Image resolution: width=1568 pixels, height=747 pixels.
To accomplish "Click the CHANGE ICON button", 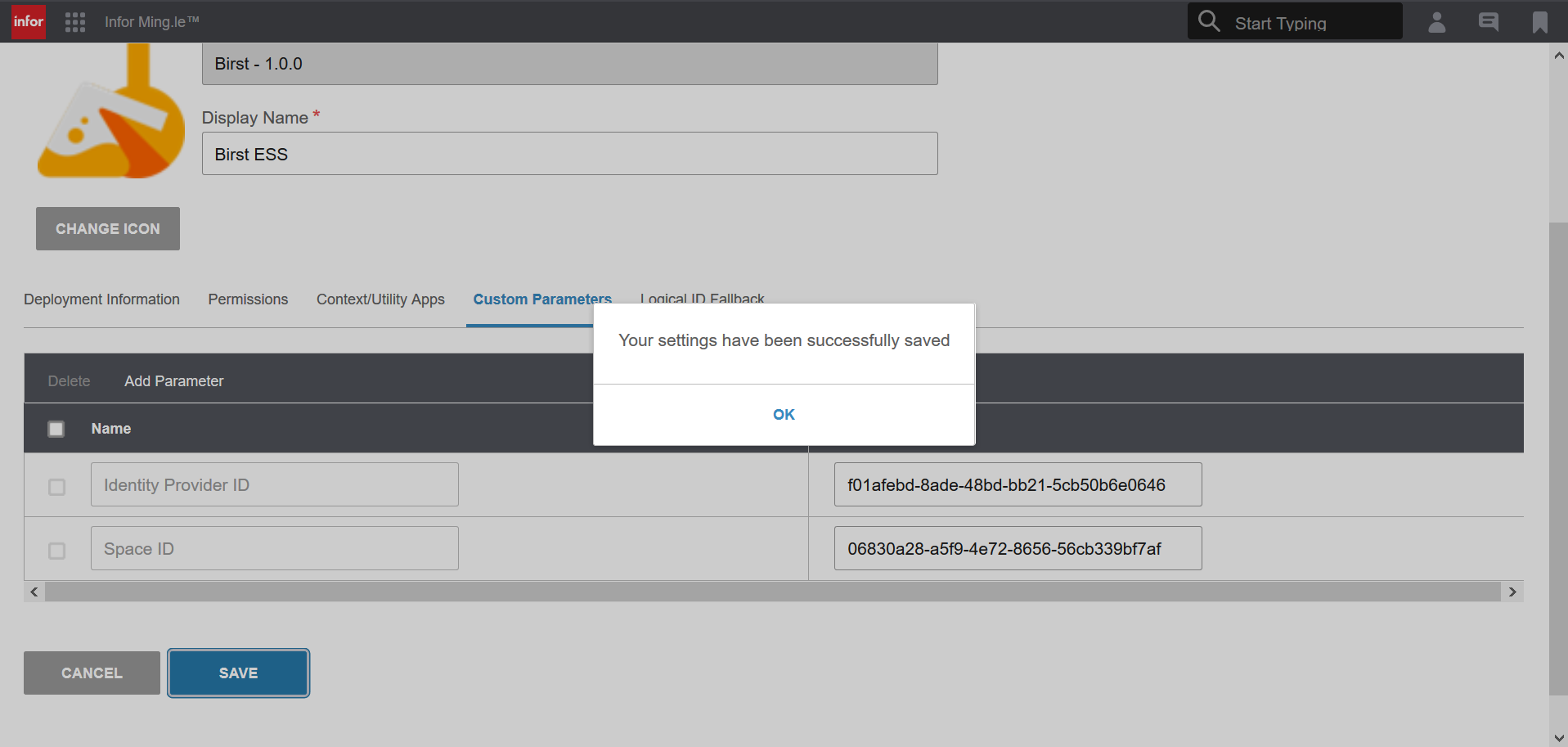I will click(108, 229).
